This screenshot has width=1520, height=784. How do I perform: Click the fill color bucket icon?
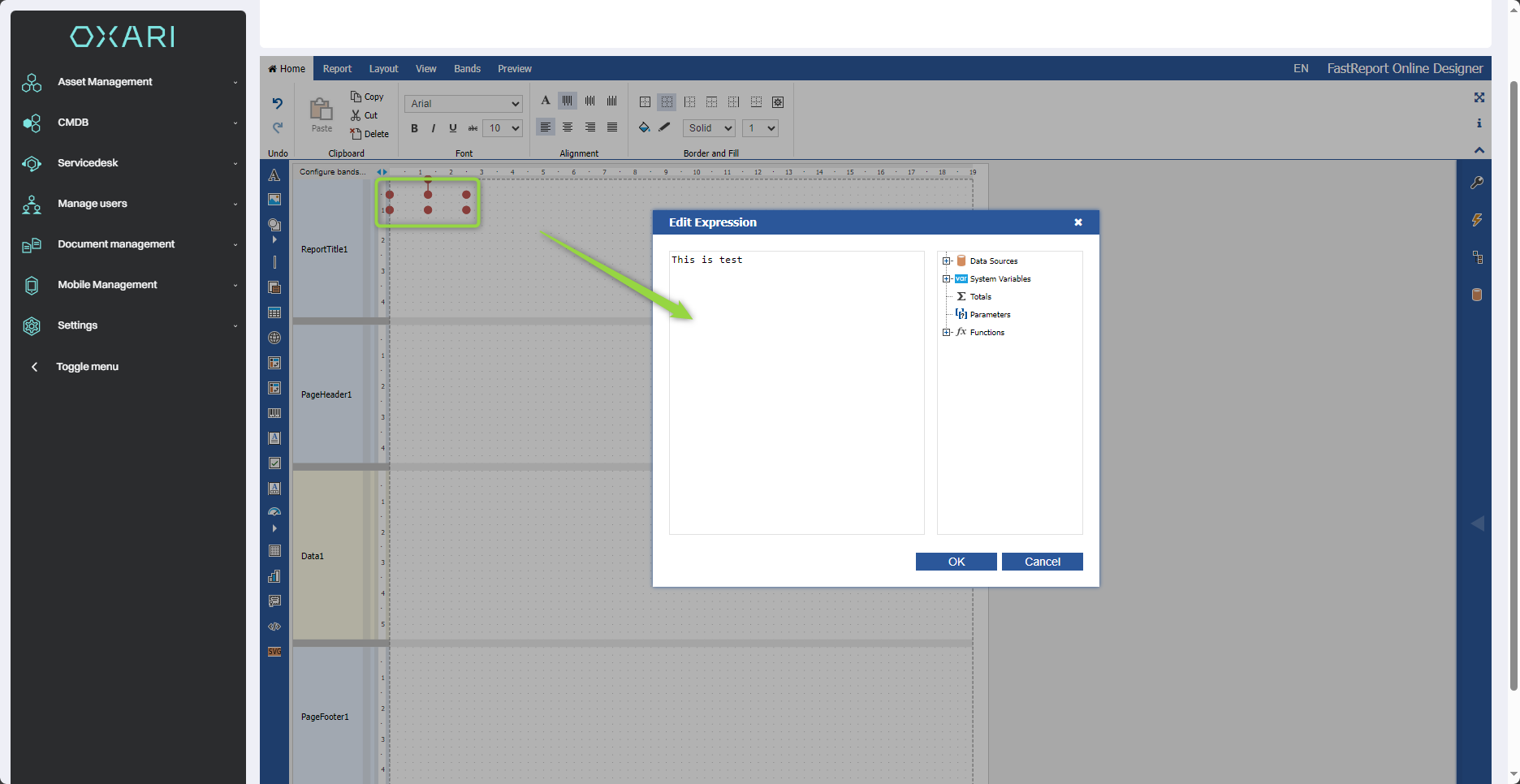(644, 127)
